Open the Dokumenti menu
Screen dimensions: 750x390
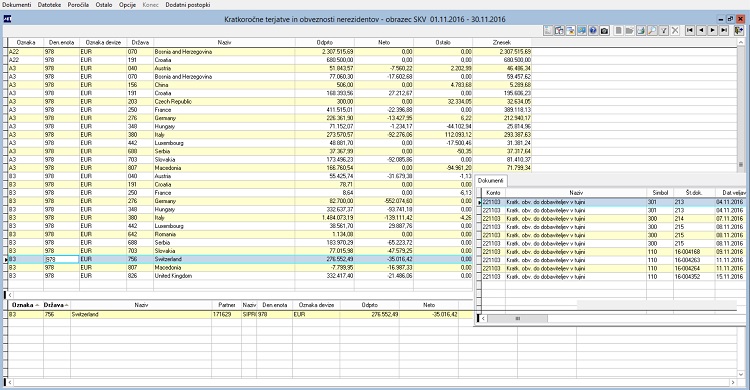[17, 5]
